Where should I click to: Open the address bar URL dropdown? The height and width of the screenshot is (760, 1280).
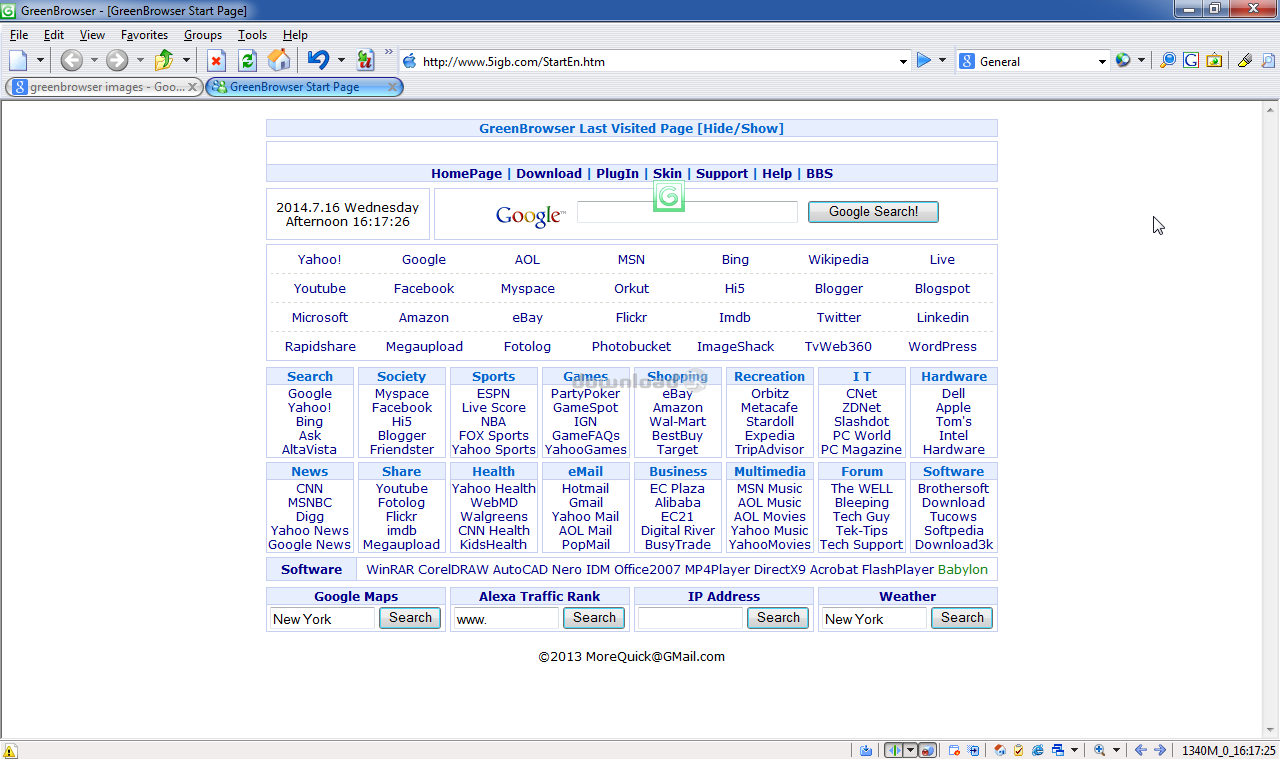tap(903, 62)
